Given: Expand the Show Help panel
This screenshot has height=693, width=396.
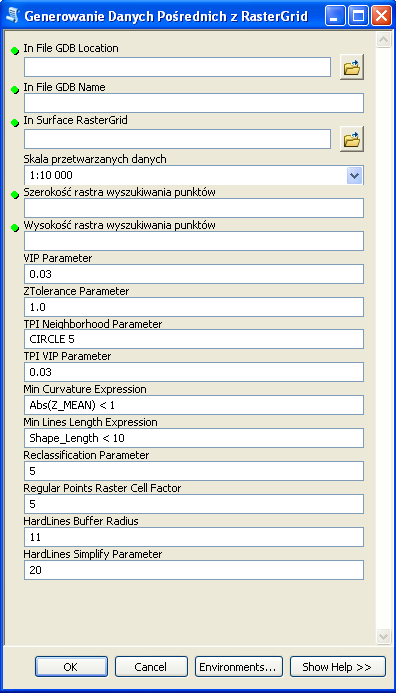Looking at the screenshot, I should [x=338, y=666].
